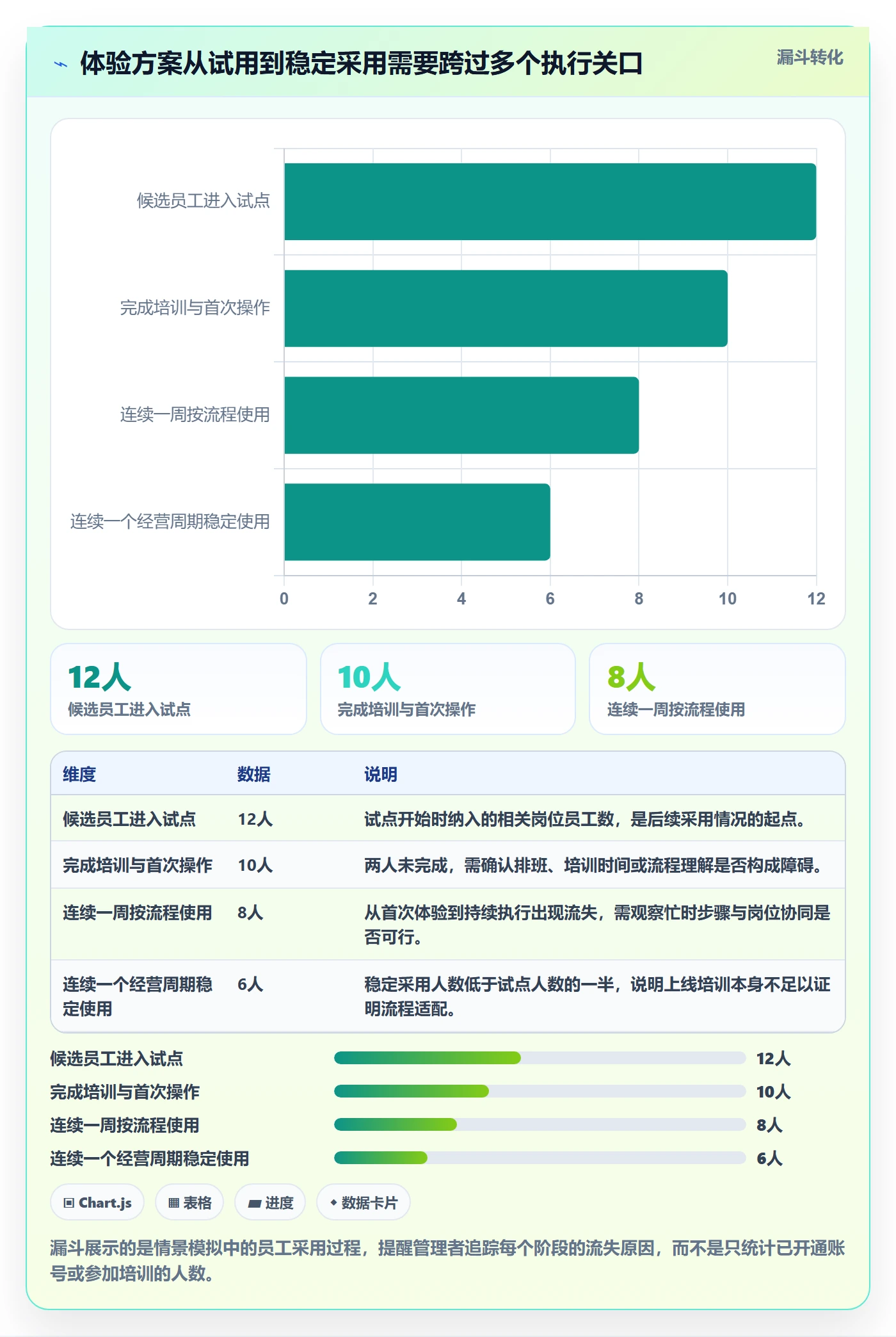Click the x-axis tick label 12
Image resolution: width=896 pixels, height=1337 pixels.
tap(816, 599)
